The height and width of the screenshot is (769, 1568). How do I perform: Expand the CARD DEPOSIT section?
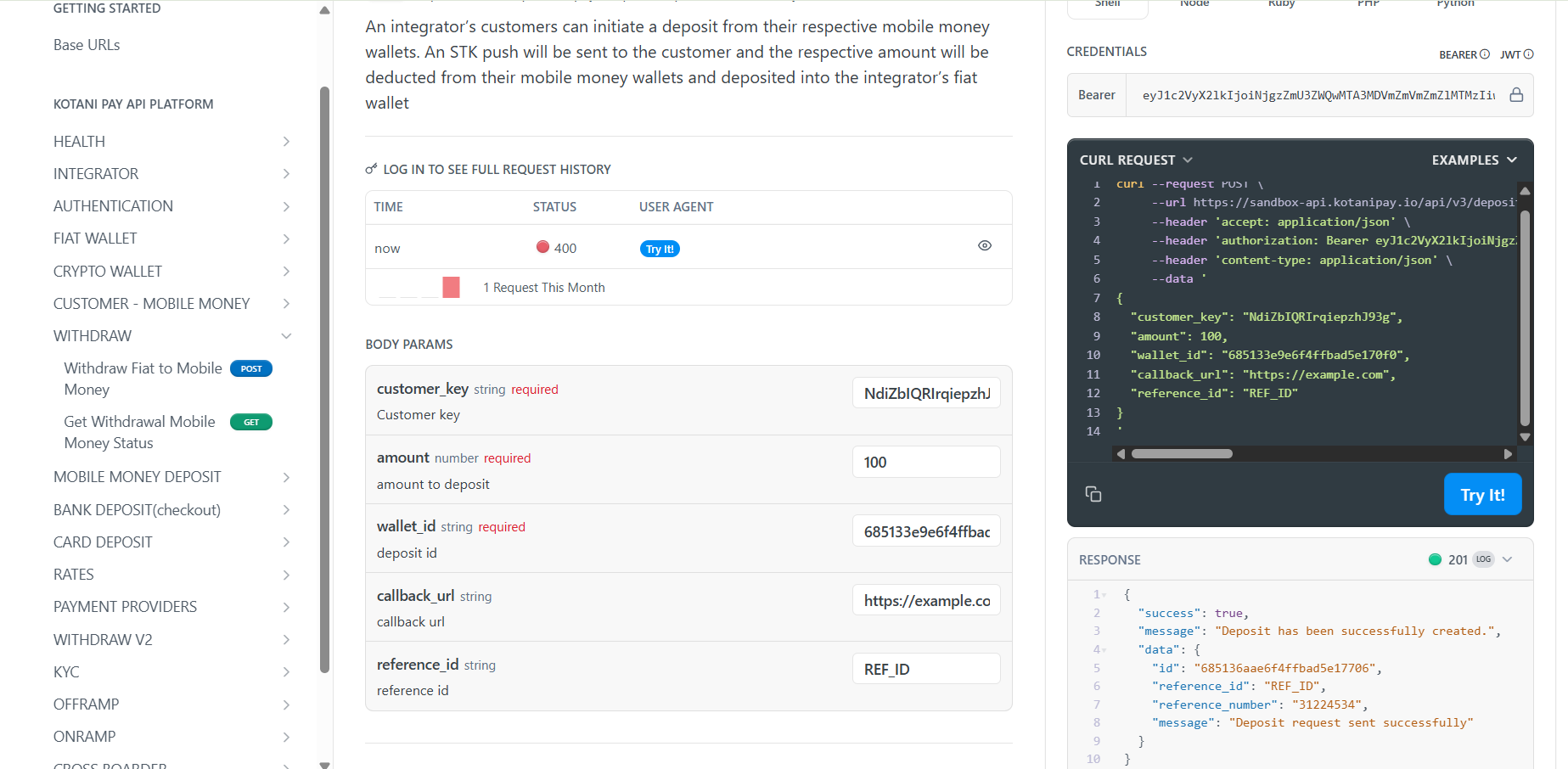tap(286, 542)
